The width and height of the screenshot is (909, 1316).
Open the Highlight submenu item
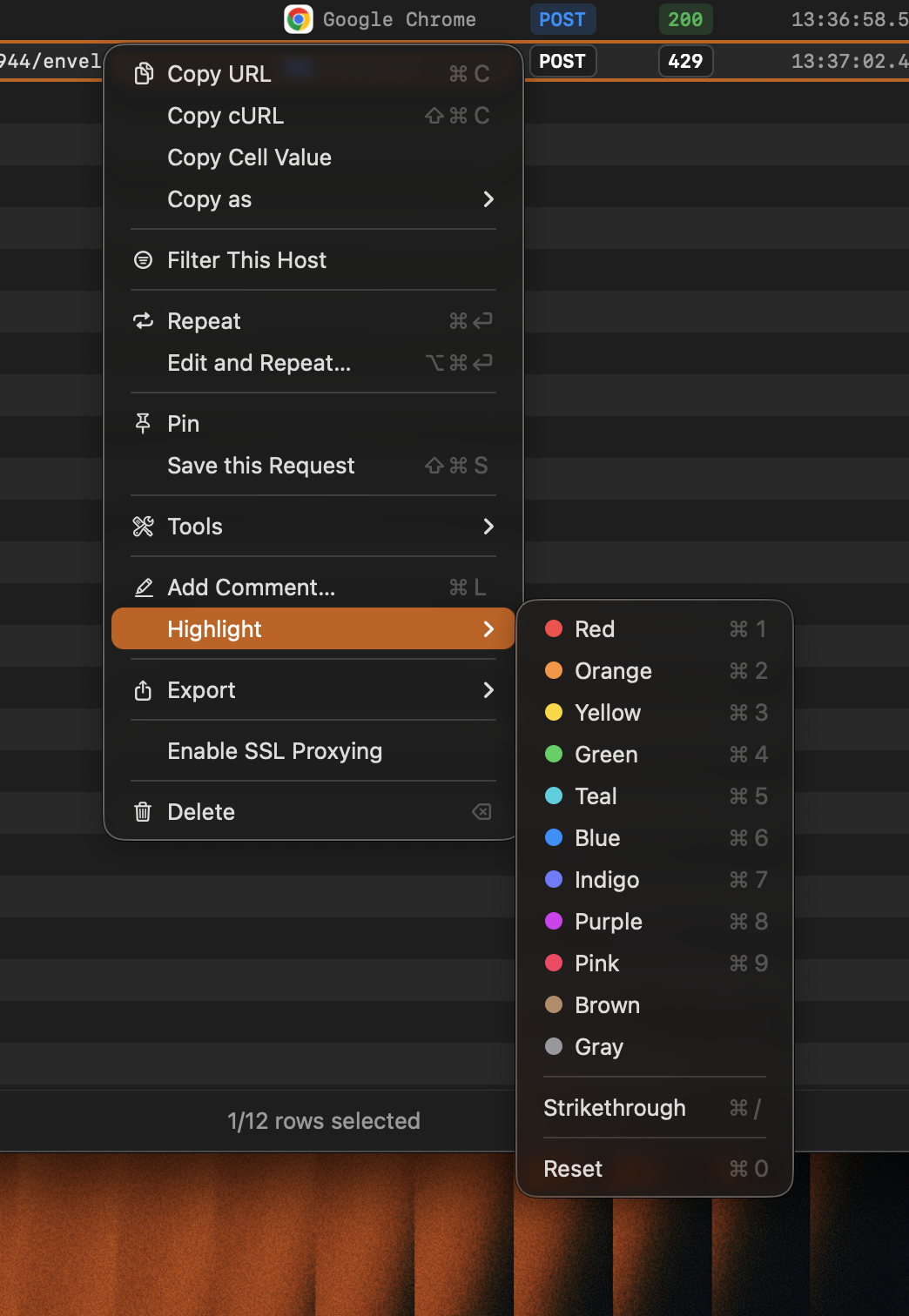tap(313, 628)
